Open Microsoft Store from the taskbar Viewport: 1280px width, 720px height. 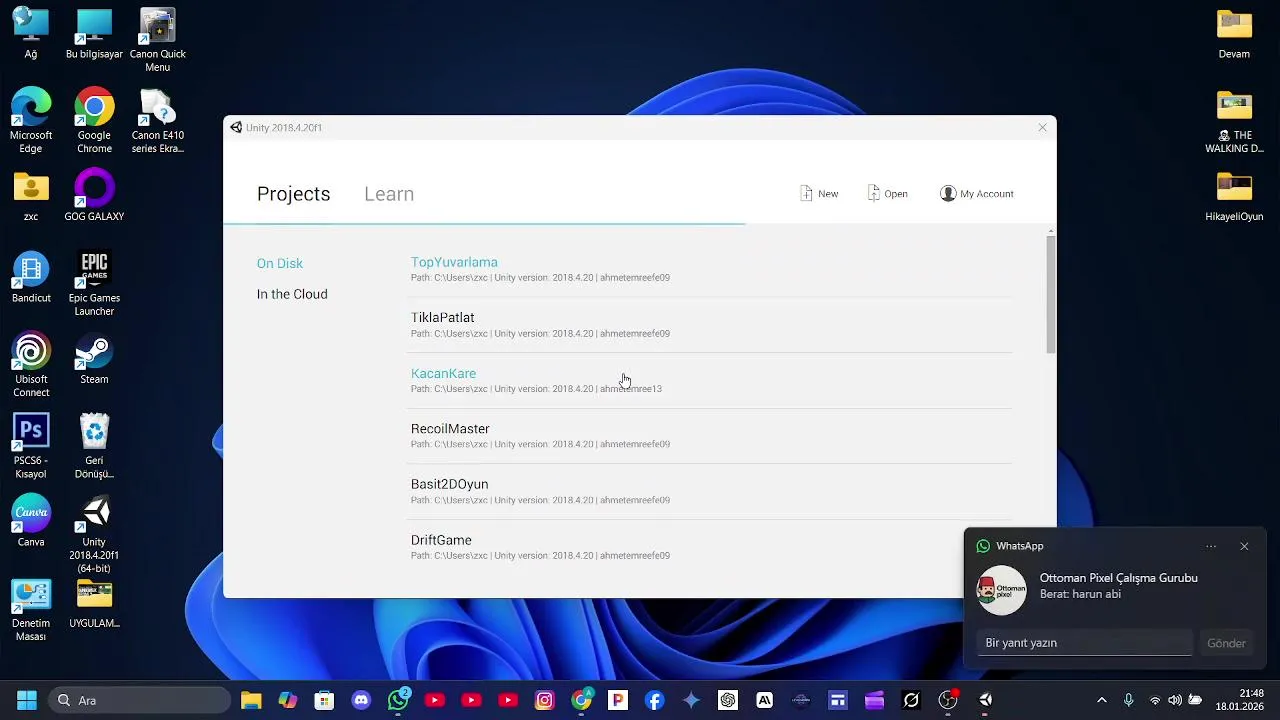pyautogui.click(x=324, y=700)
